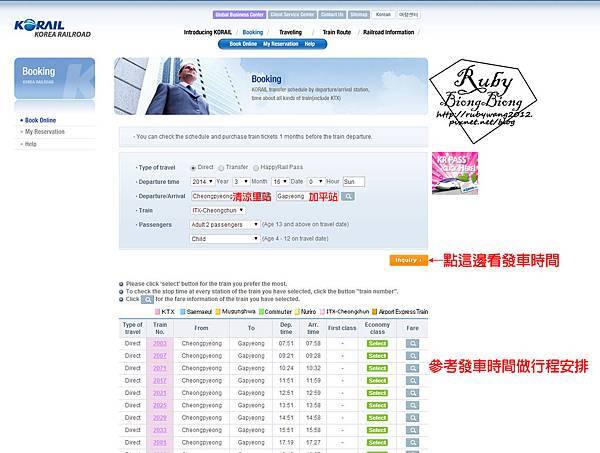Open fare details for 13:51 train

(412, 405)
